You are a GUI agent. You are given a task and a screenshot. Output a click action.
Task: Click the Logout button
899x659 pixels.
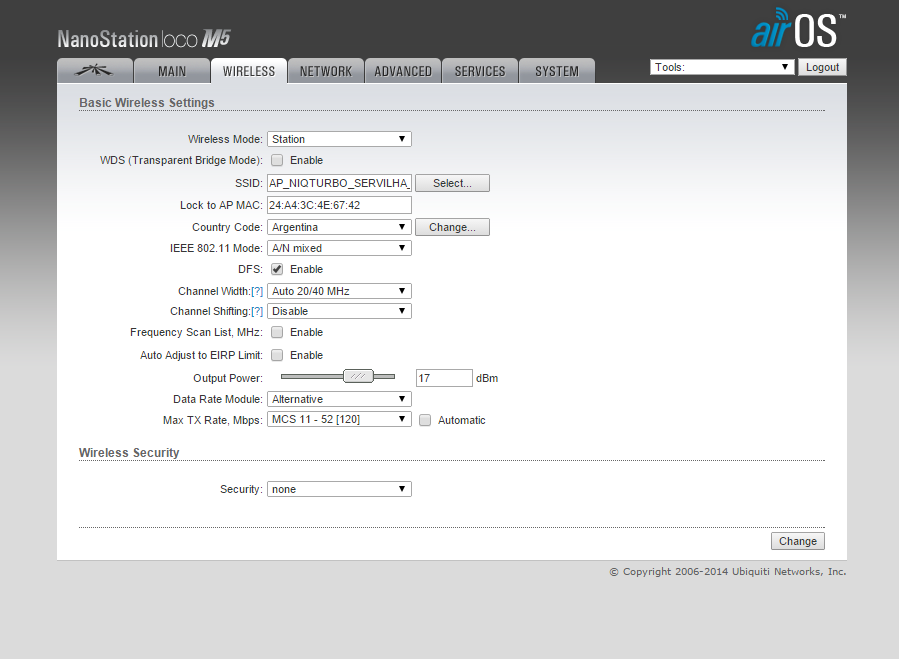point(822,67)
